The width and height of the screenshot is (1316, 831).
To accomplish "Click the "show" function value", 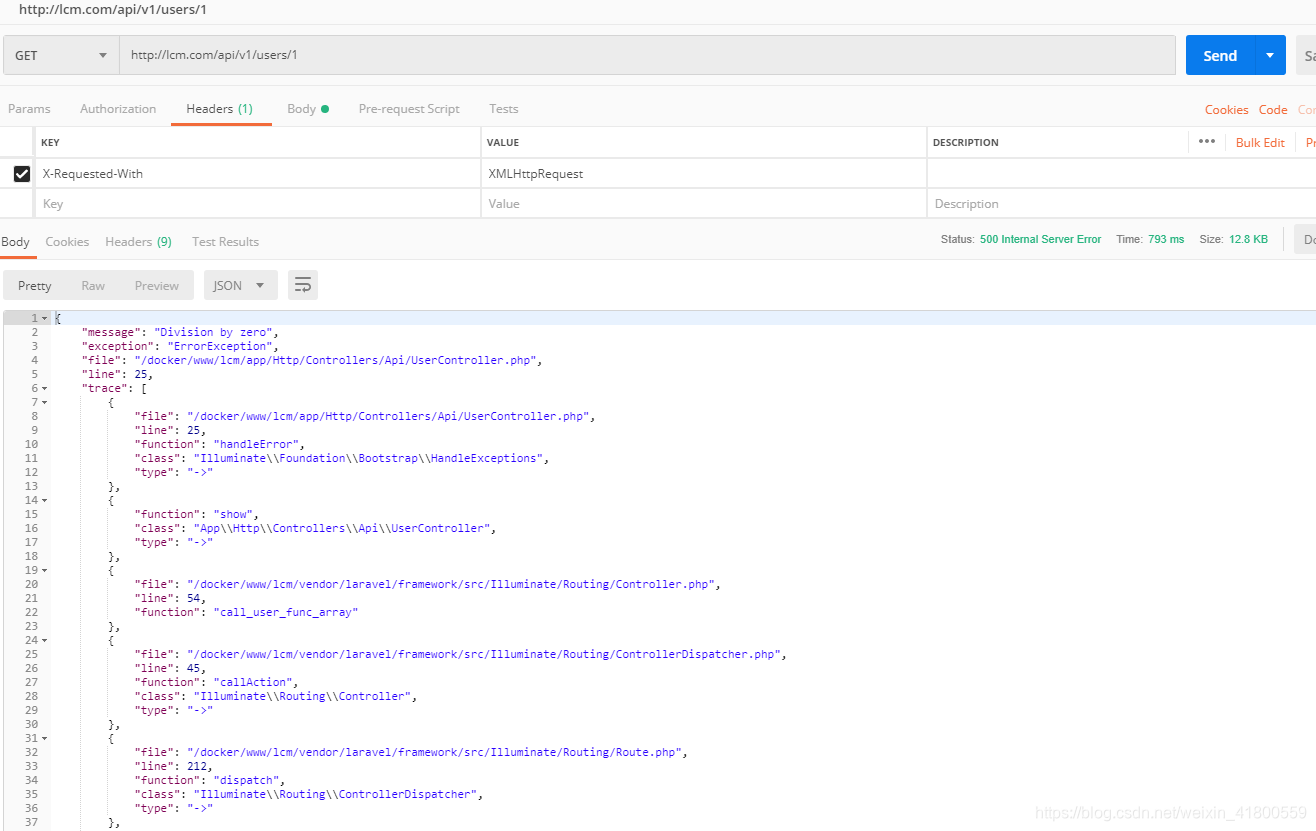I will pos(235,514).
